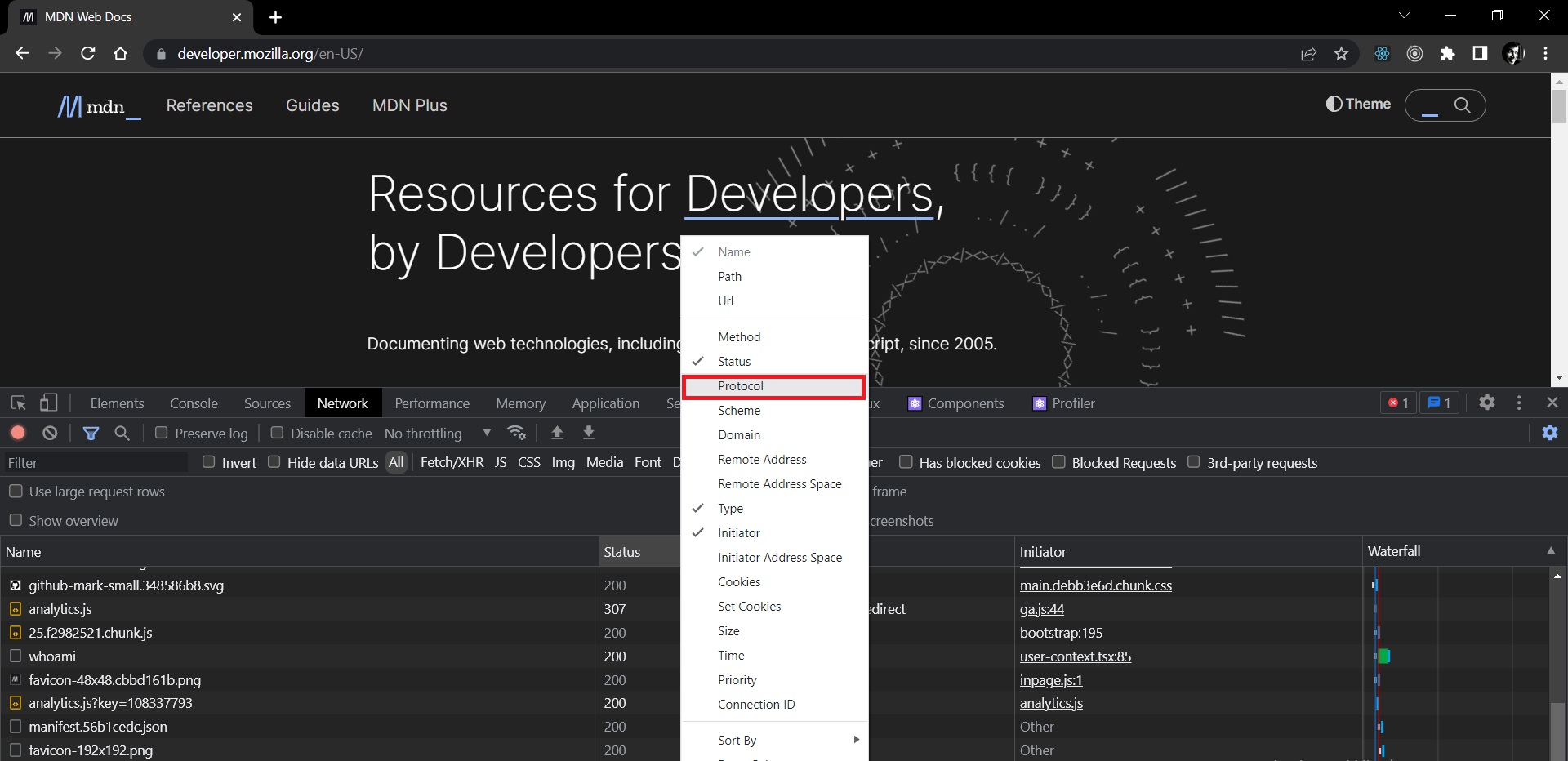Viewport: 1568px width, 761px height.
Task: Open the Application tab
Action: coord(605,403)
